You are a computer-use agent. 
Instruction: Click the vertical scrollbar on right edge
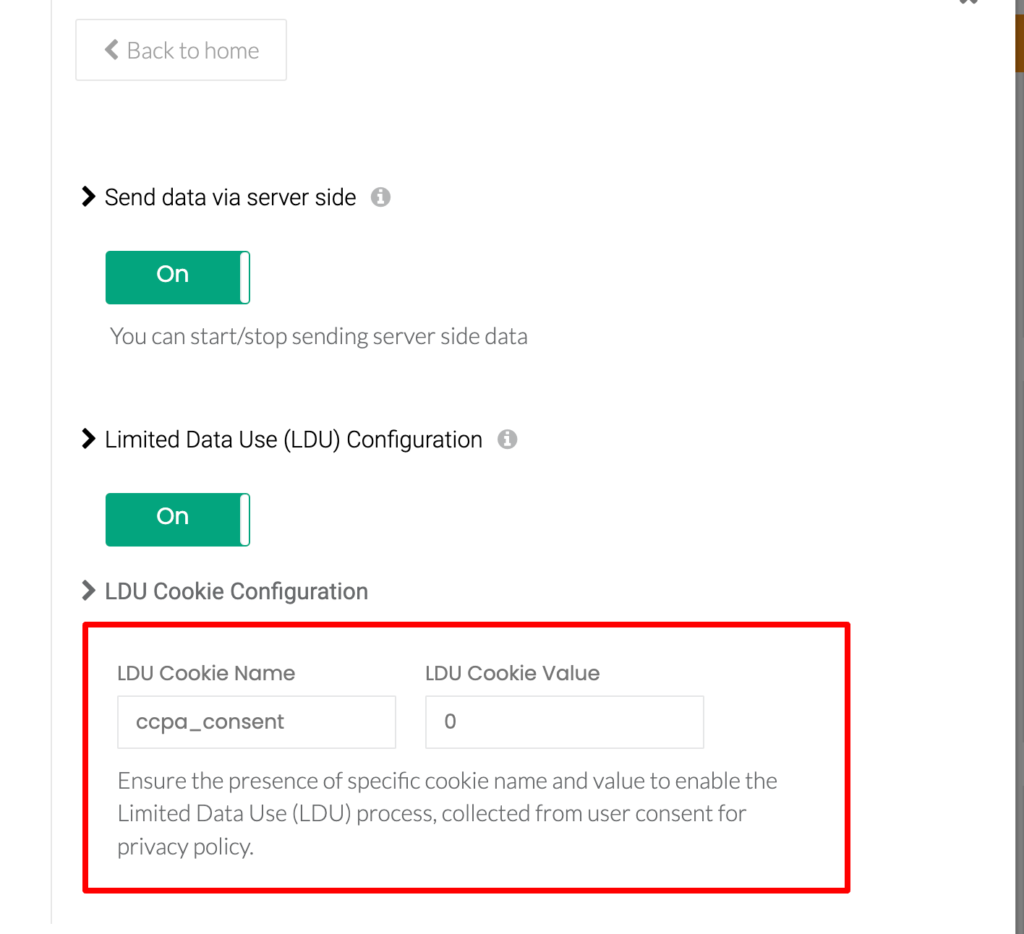click(x=1019, y=467)
